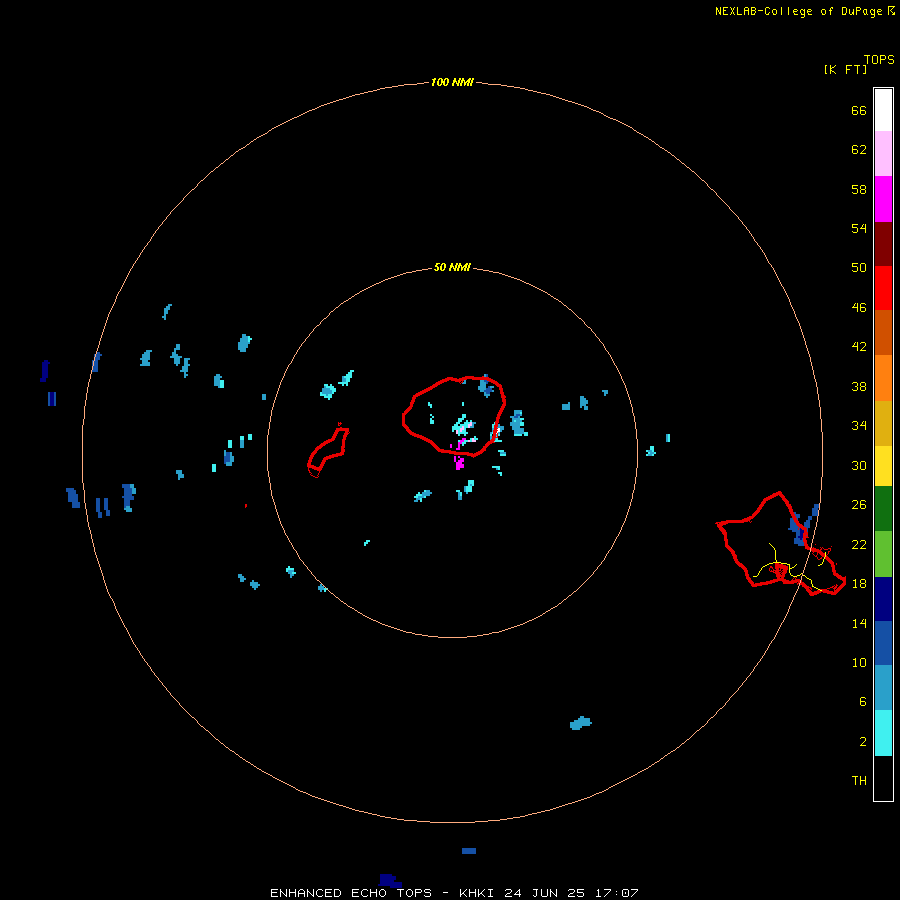The image size is (900, 900).
Task: Click the legend value 38
Action: click(859, 387)
